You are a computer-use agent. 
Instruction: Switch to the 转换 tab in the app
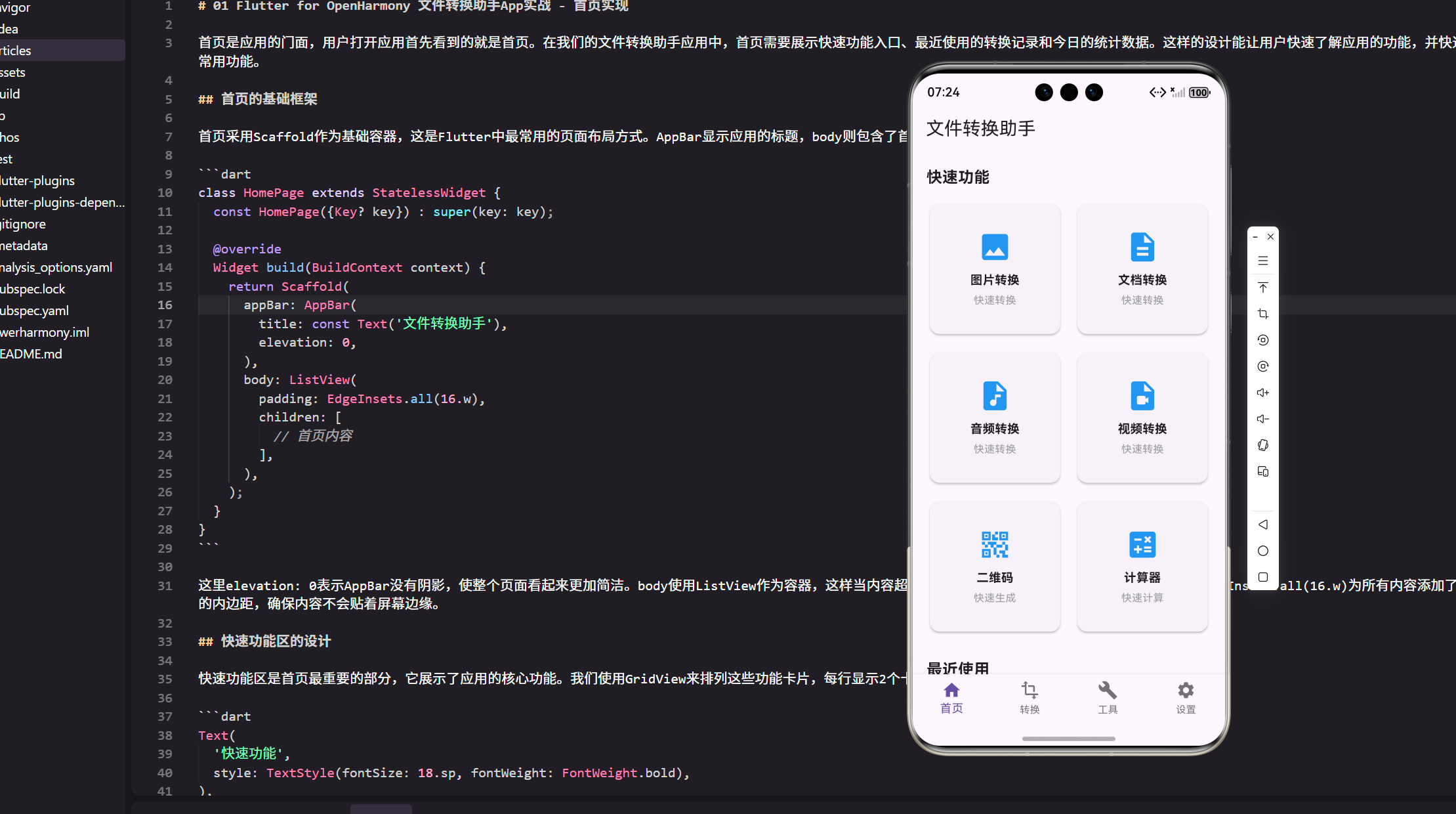1029,697
